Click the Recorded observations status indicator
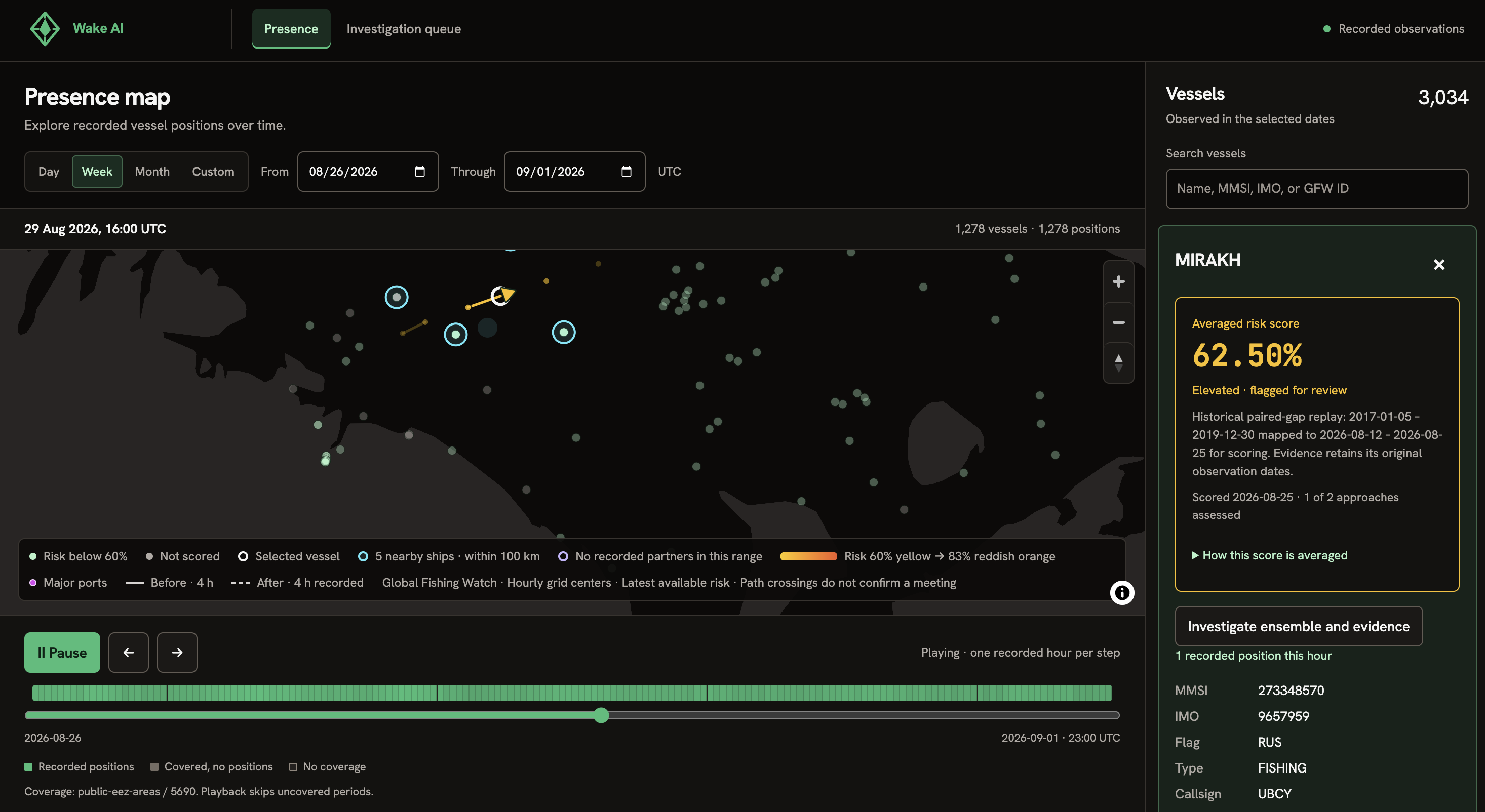Viewport: 1485px width, 812px height. click(1394, 29)
